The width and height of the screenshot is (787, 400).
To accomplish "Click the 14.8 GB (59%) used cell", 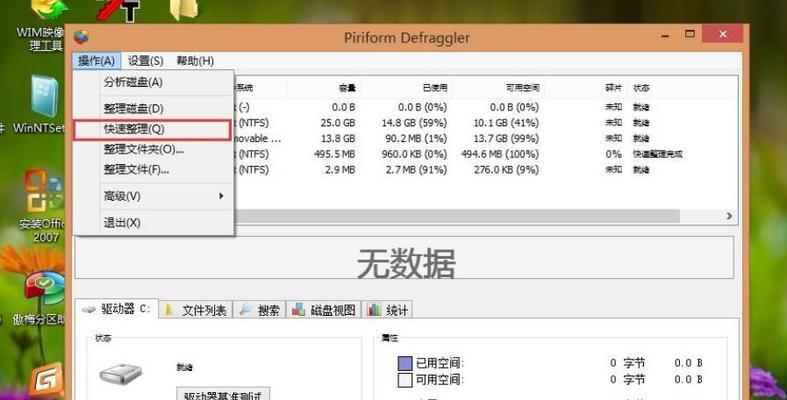I will click(x=414, y=123).
